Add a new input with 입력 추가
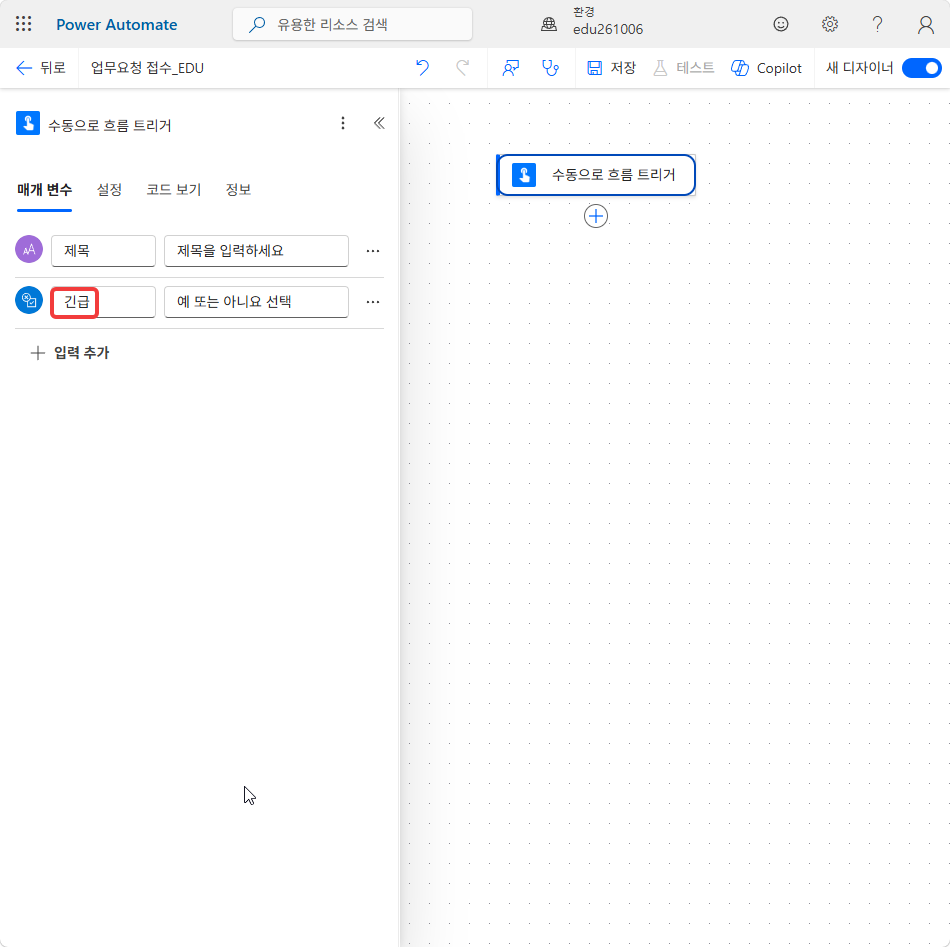This screenshot has height=947, width=950. [x=70, y=353]
